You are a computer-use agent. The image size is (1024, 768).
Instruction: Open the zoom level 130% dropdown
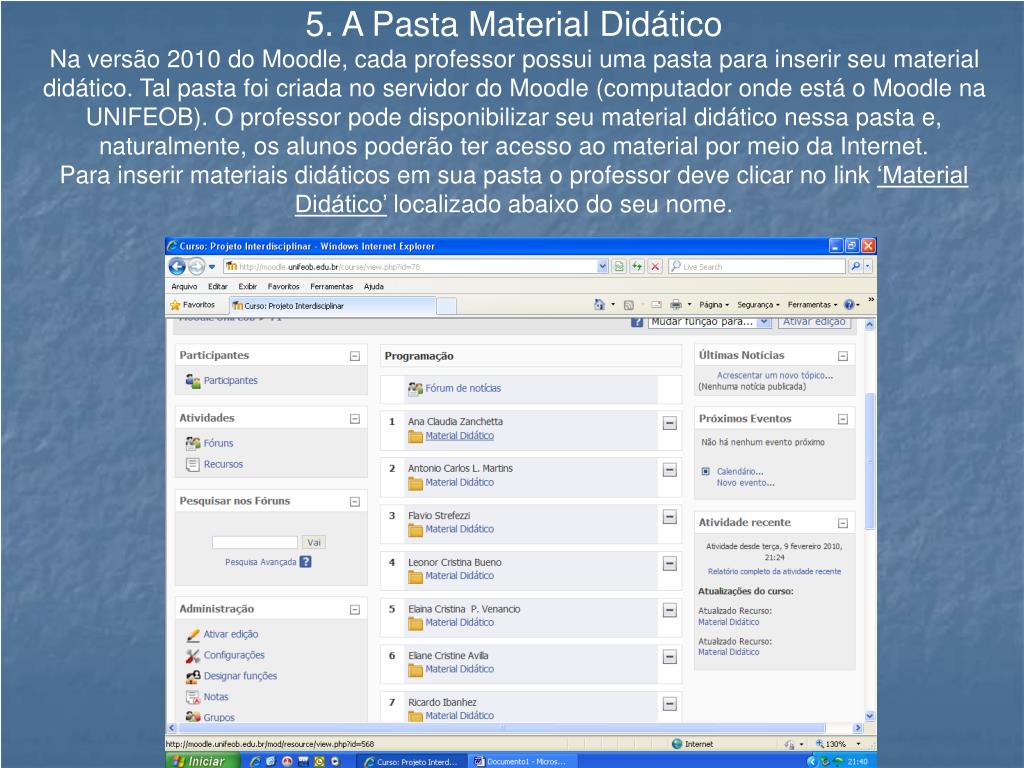[858, 744]
